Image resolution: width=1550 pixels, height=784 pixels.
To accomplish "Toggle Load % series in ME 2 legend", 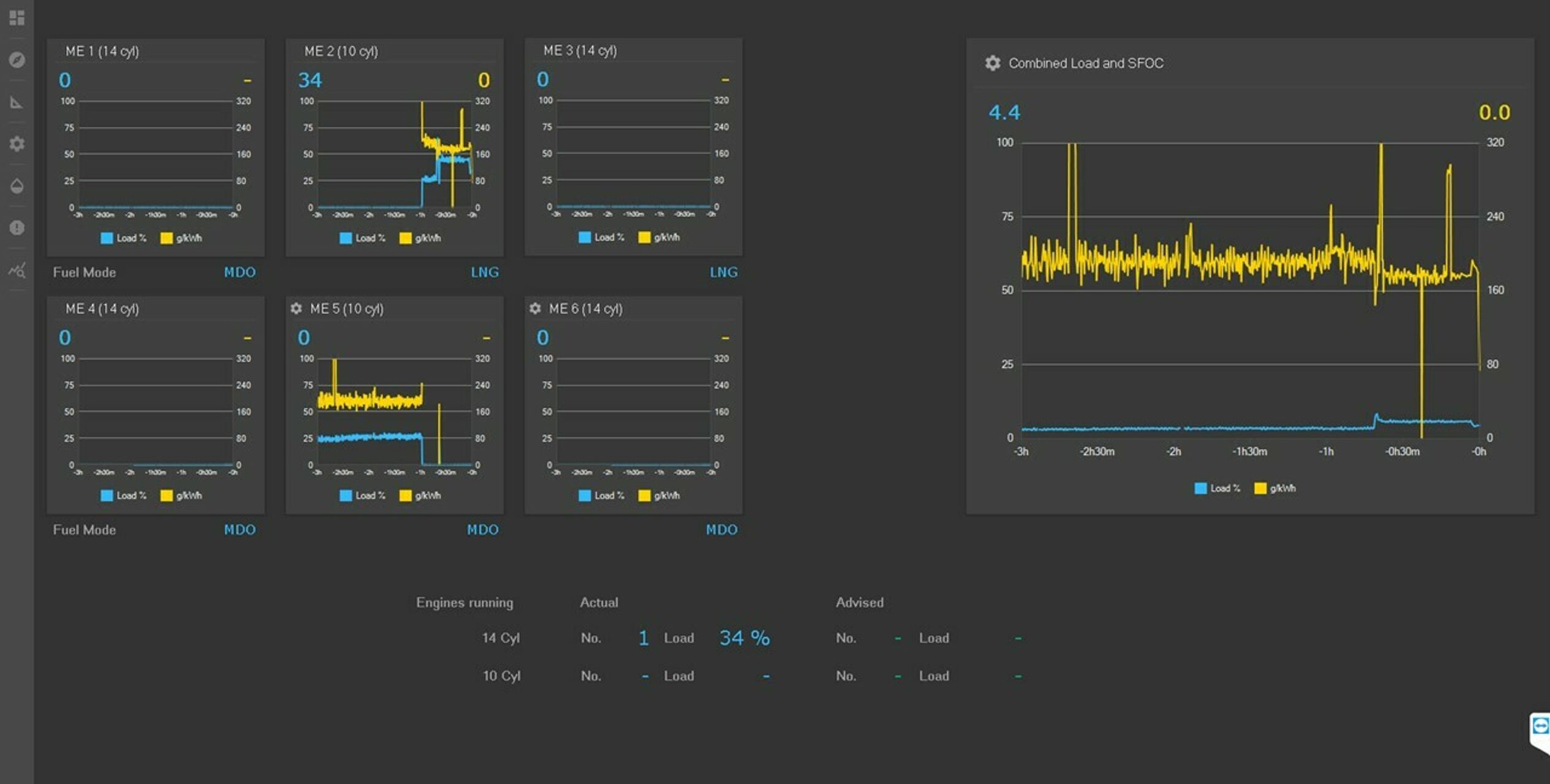I will pos(363,238).
